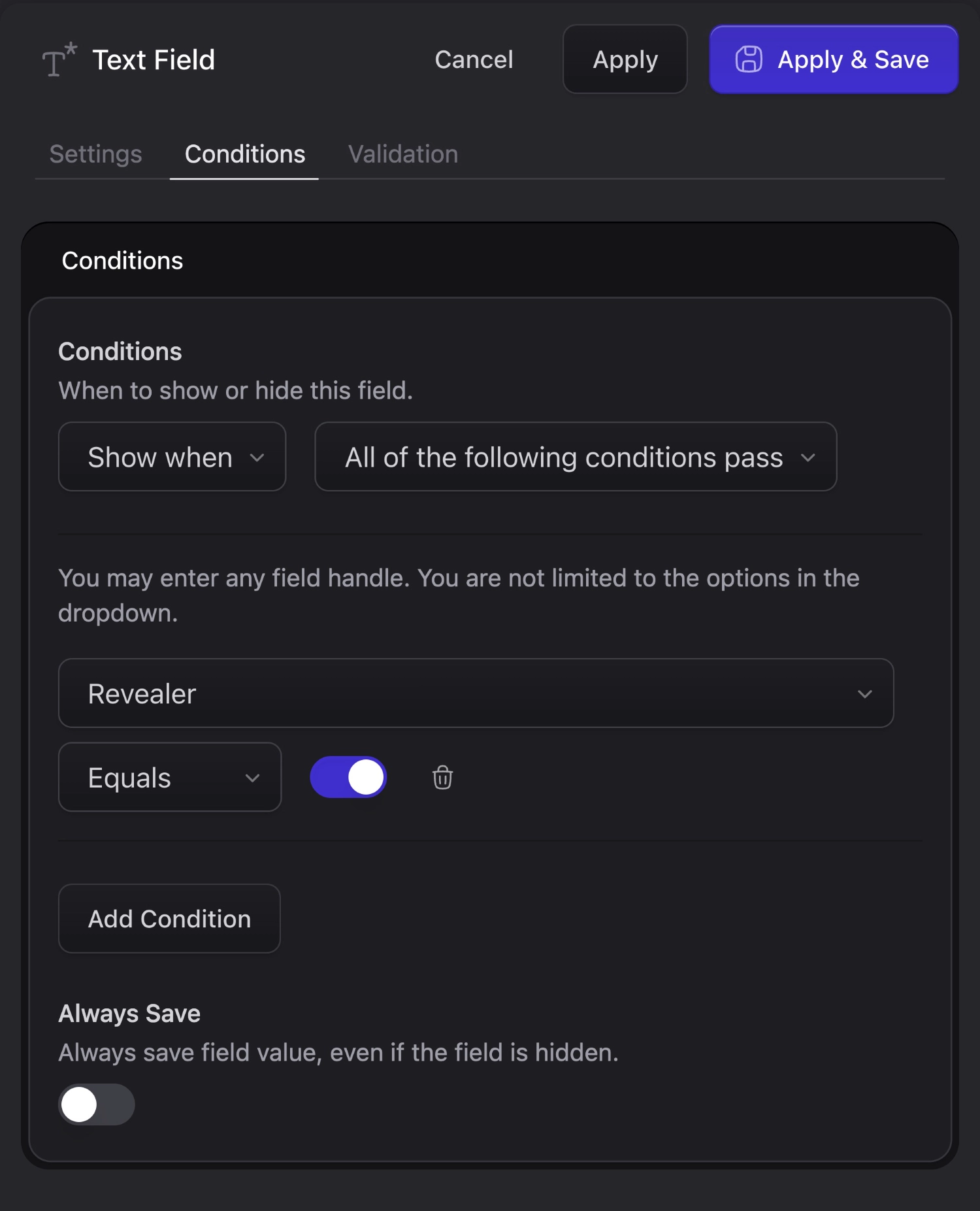Click the Apply button
Image resolution: width=980 pixels, height=1211 pixels.
(625, 59)
